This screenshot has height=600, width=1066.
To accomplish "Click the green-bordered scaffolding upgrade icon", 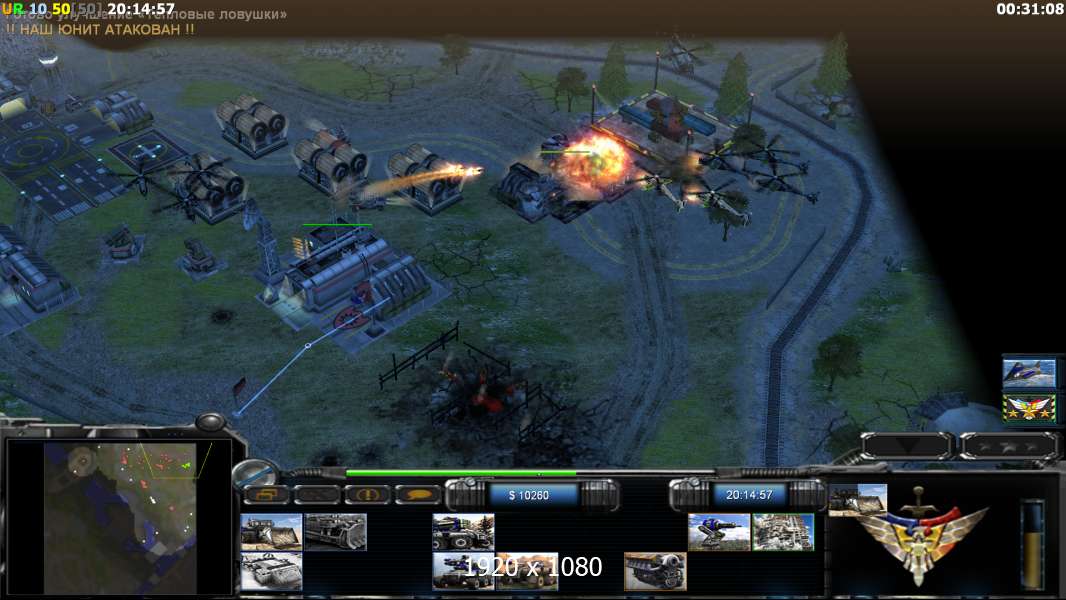I will pyautogui.click(x=783, y=531).
